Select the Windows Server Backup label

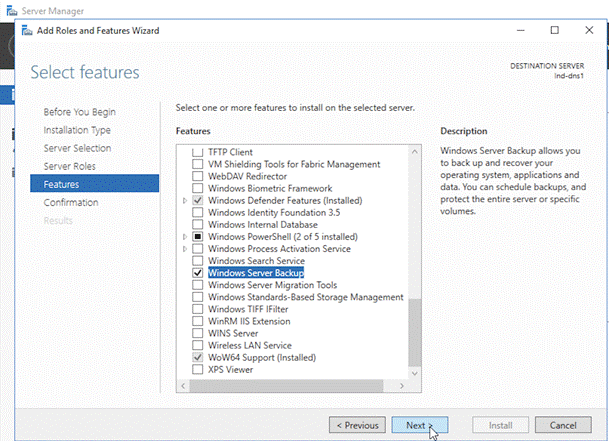click(x=256, y=273)
